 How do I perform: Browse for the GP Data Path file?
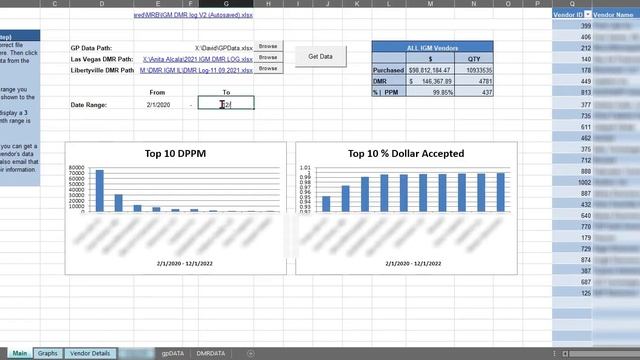click(268, 46)
